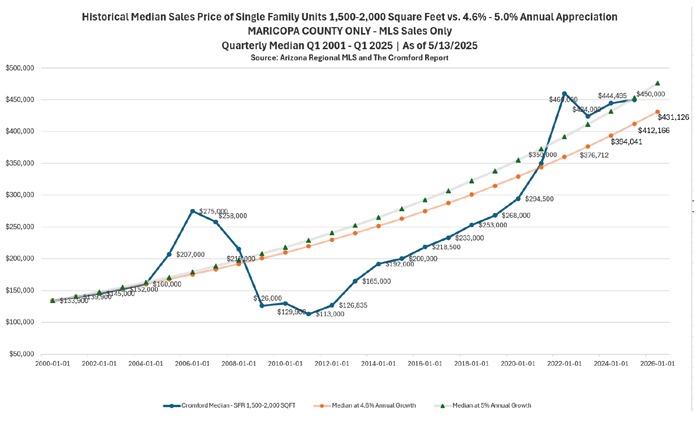Screen dimensions: 700x430
Task: Click the $450,000 final blue data point
Action: coord(634,99)
